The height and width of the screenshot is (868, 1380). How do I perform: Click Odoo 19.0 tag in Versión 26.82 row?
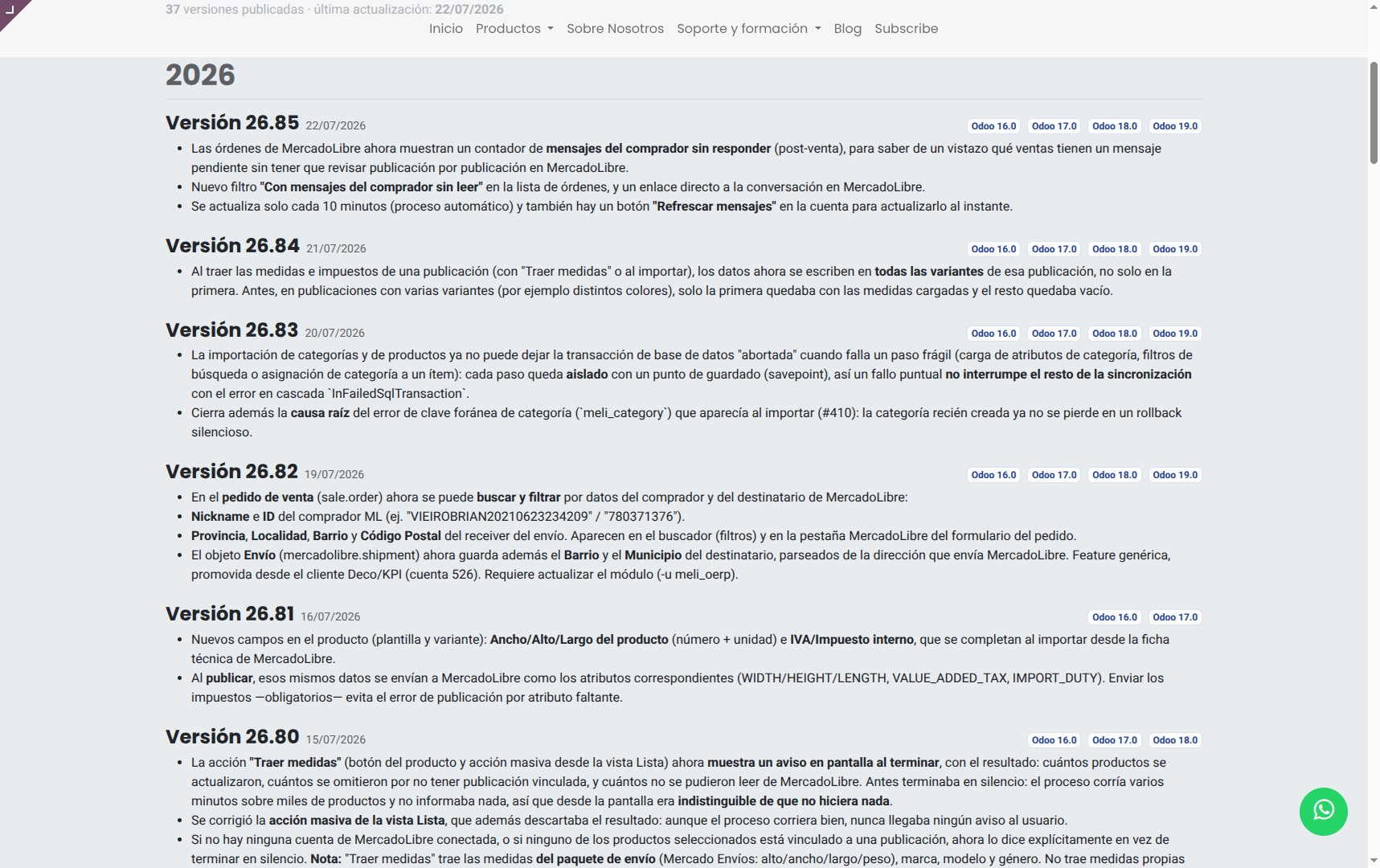tap(1175, 475)
